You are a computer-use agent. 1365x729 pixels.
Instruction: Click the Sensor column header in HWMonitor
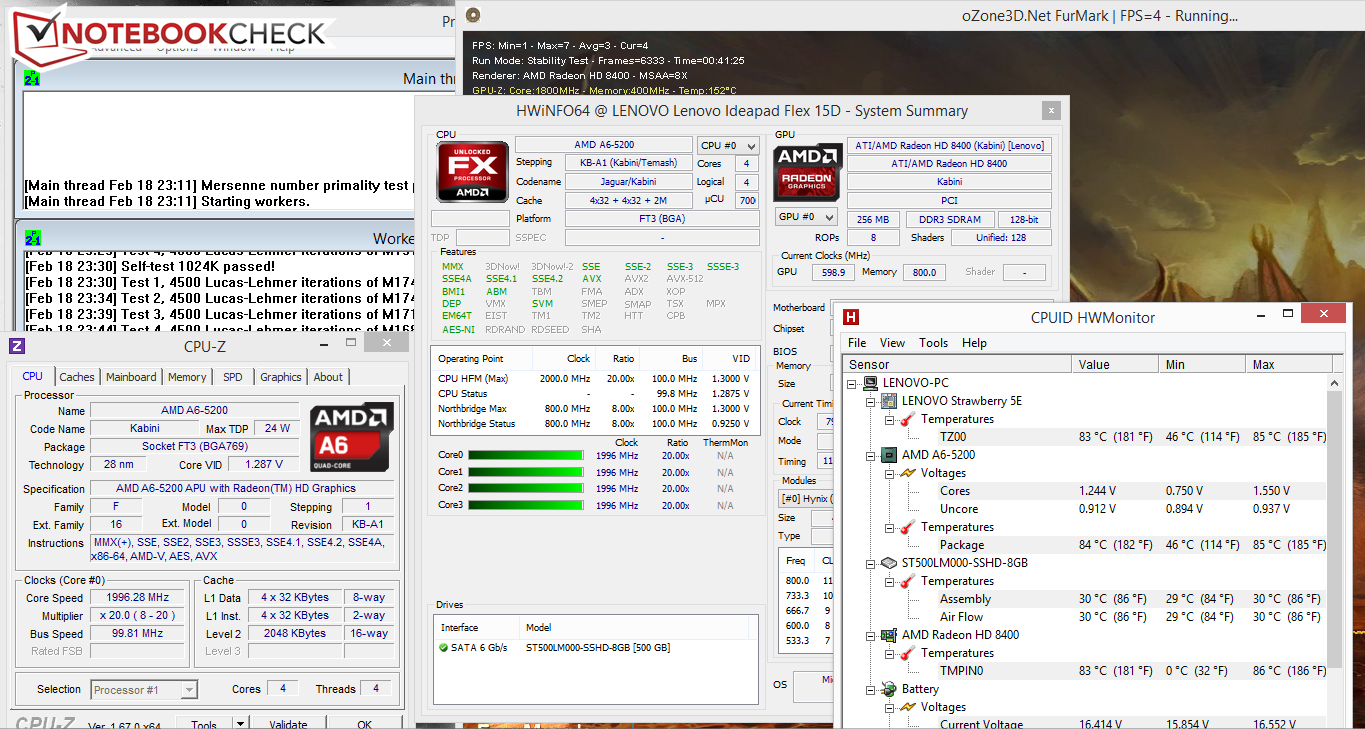click(x=957, y=364)
